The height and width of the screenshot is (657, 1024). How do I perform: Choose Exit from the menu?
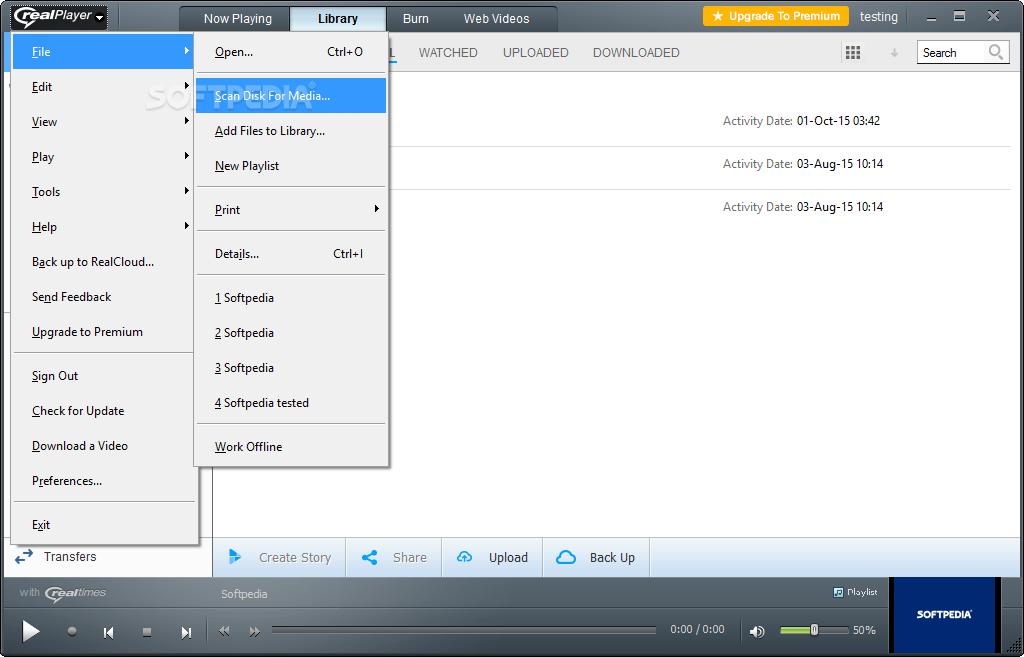coord(103,525)
